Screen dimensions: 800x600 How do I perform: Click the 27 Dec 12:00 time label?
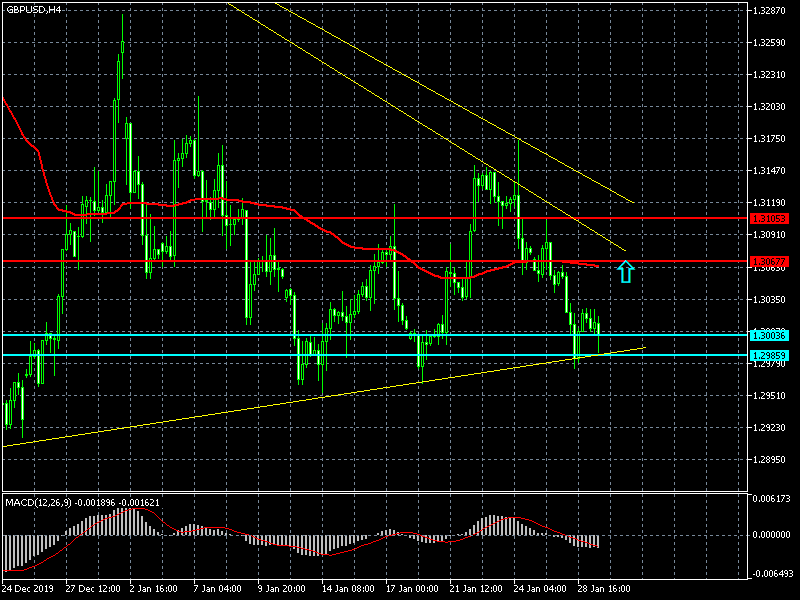coord(93,589)
